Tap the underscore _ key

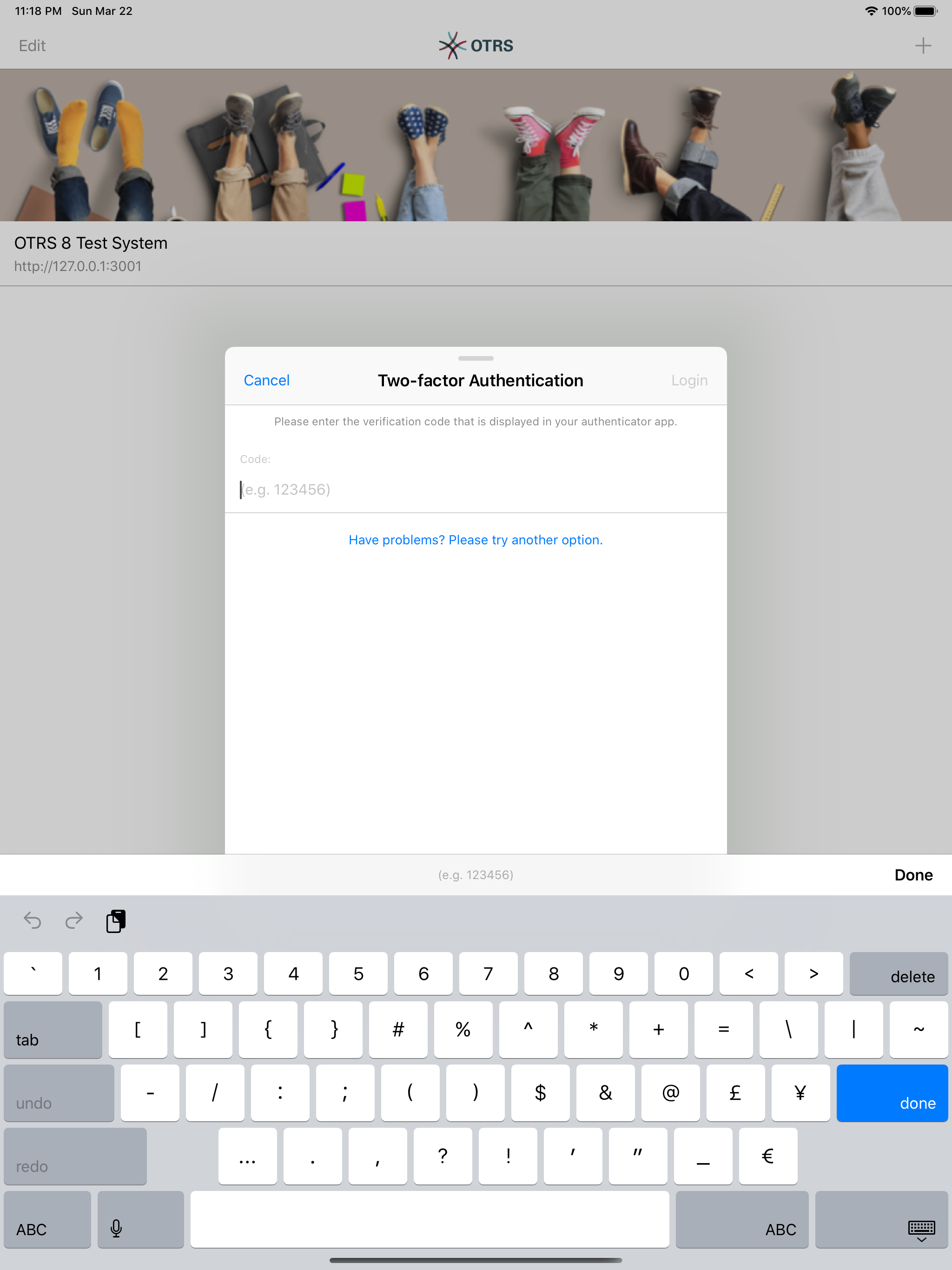703,1156
